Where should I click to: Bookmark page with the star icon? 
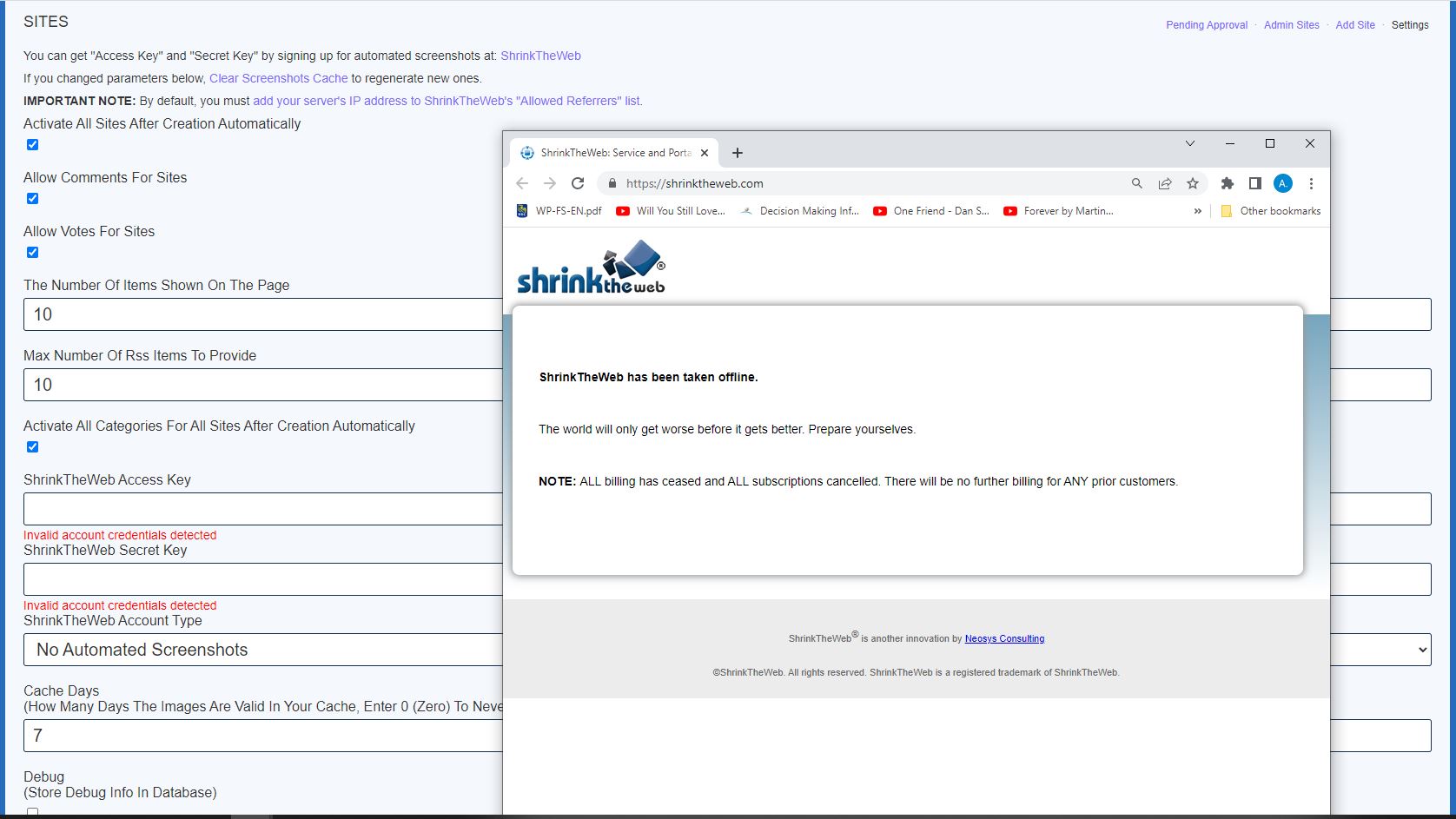pyautogui.click(x=1193, y=183)
